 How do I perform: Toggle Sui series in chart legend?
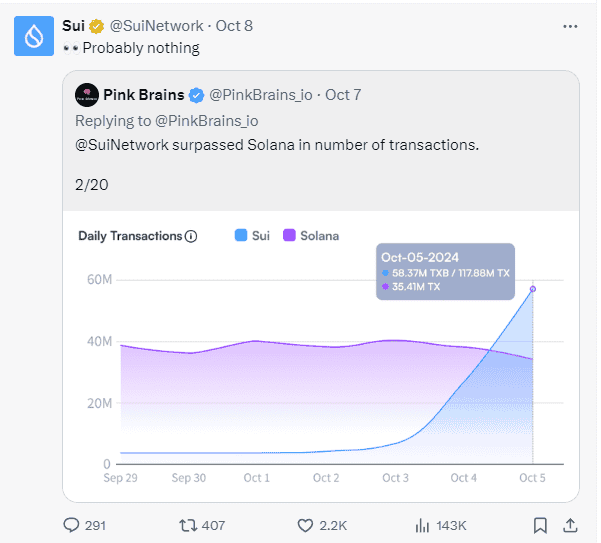coord(252,235)
